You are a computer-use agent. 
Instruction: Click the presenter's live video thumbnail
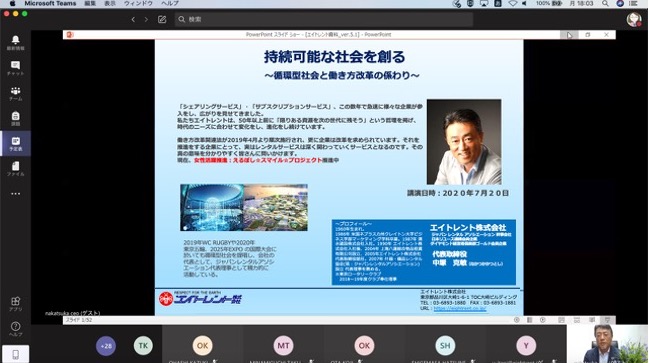coord(607,344)
